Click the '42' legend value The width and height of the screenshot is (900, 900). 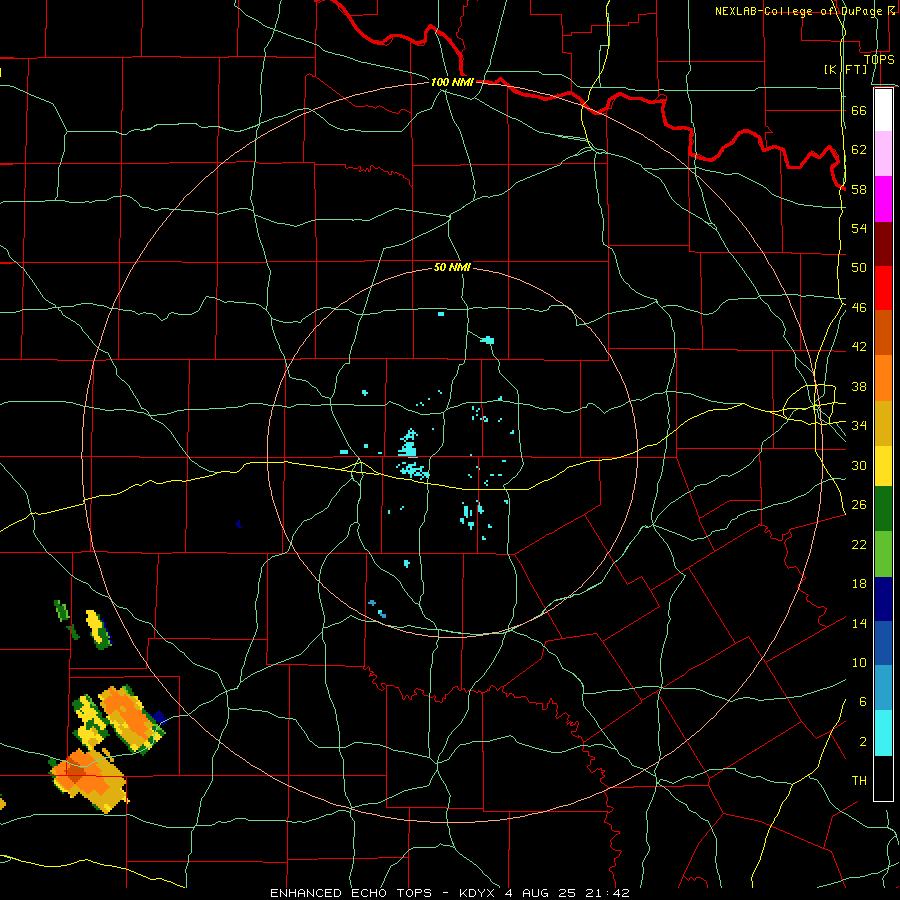tap(859, 346)
